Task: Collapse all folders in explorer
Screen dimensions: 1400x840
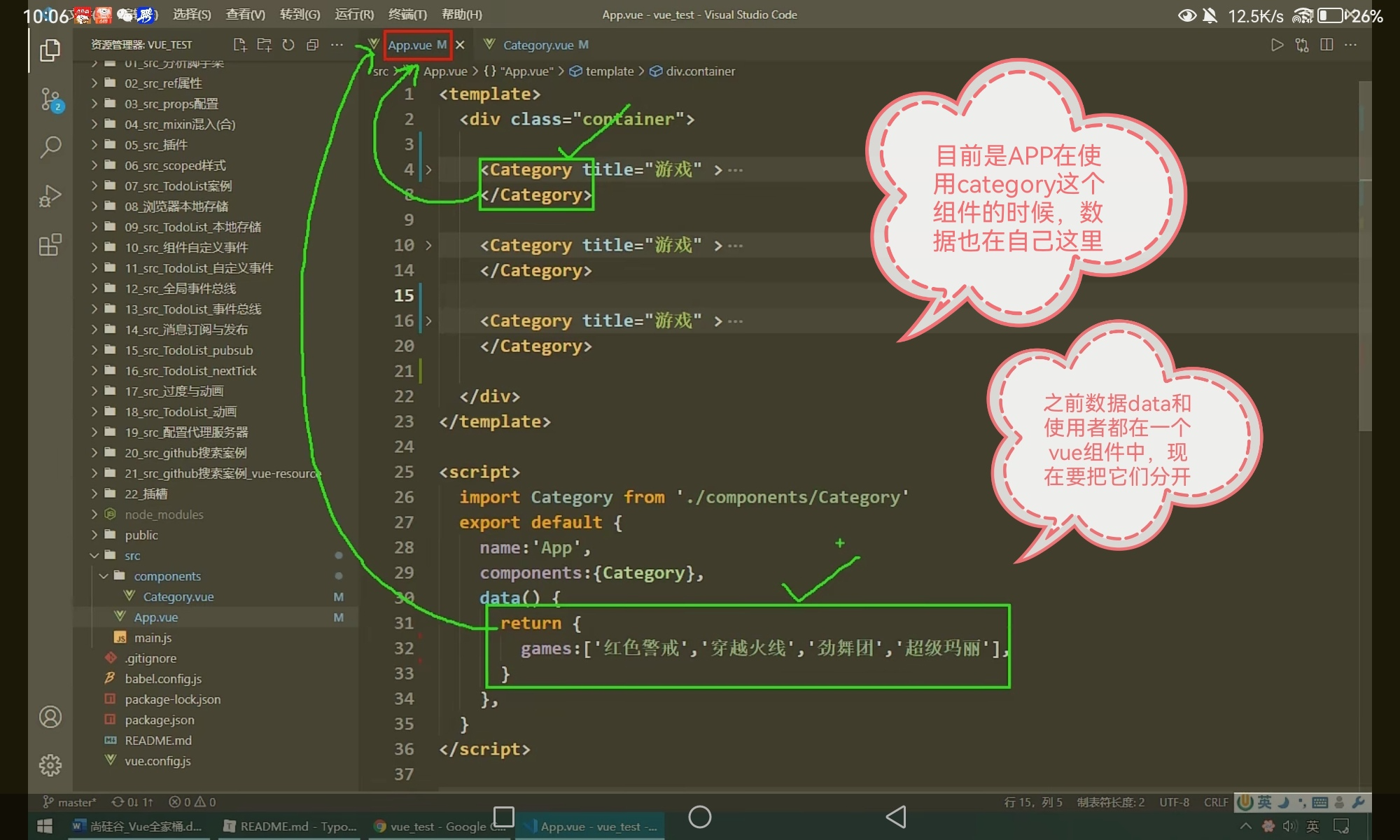Action: (x=313, y=45)
